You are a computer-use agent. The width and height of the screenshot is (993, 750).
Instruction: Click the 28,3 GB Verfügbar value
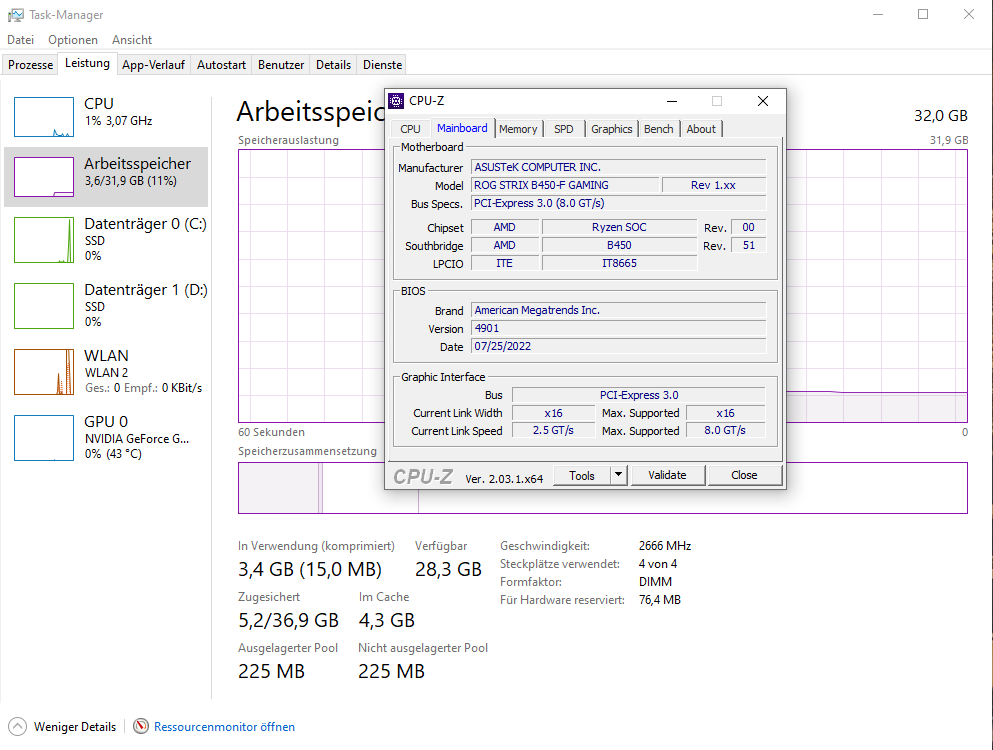tap(448, 569)
